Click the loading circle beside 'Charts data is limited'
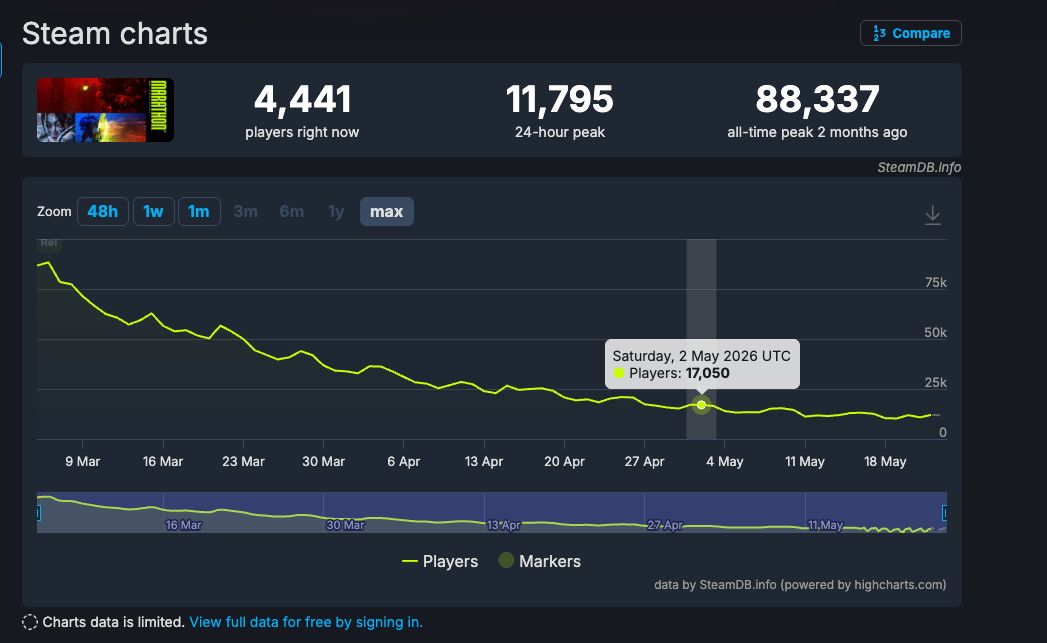 pyautogui.click(x=30, y=622)
